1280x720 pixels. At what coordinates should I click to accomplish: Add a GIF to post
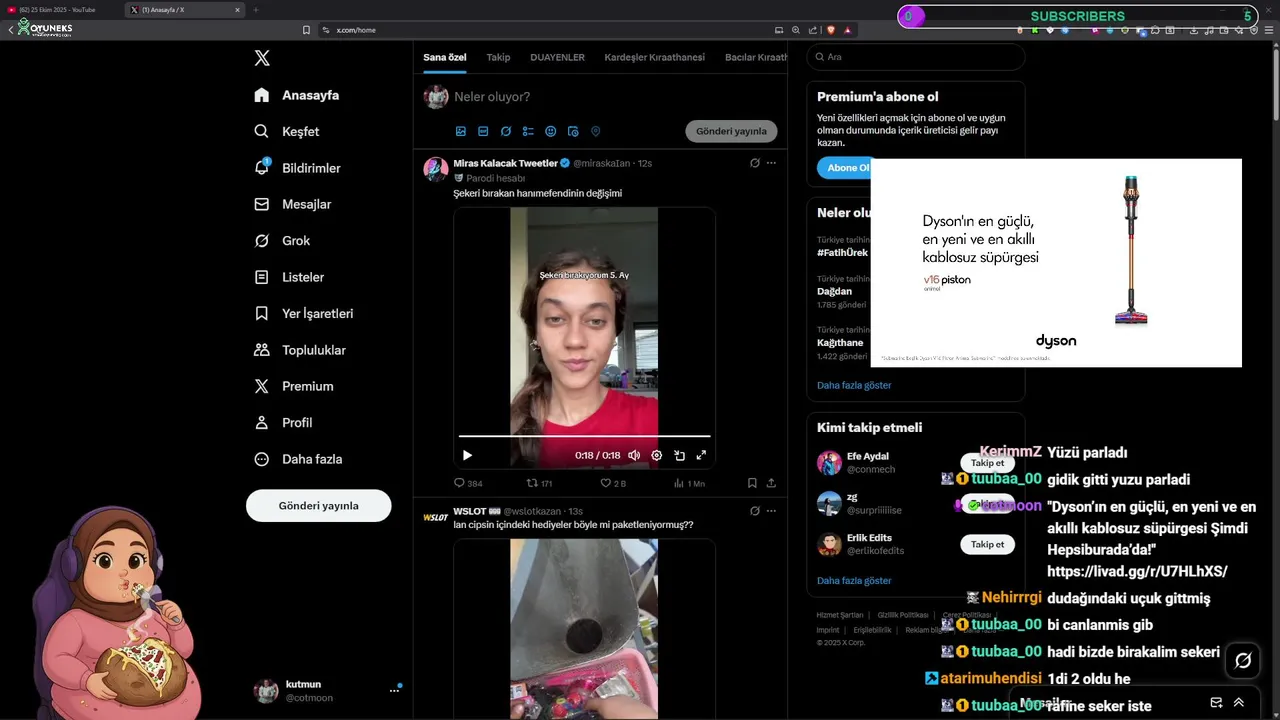tap(483, 131)
